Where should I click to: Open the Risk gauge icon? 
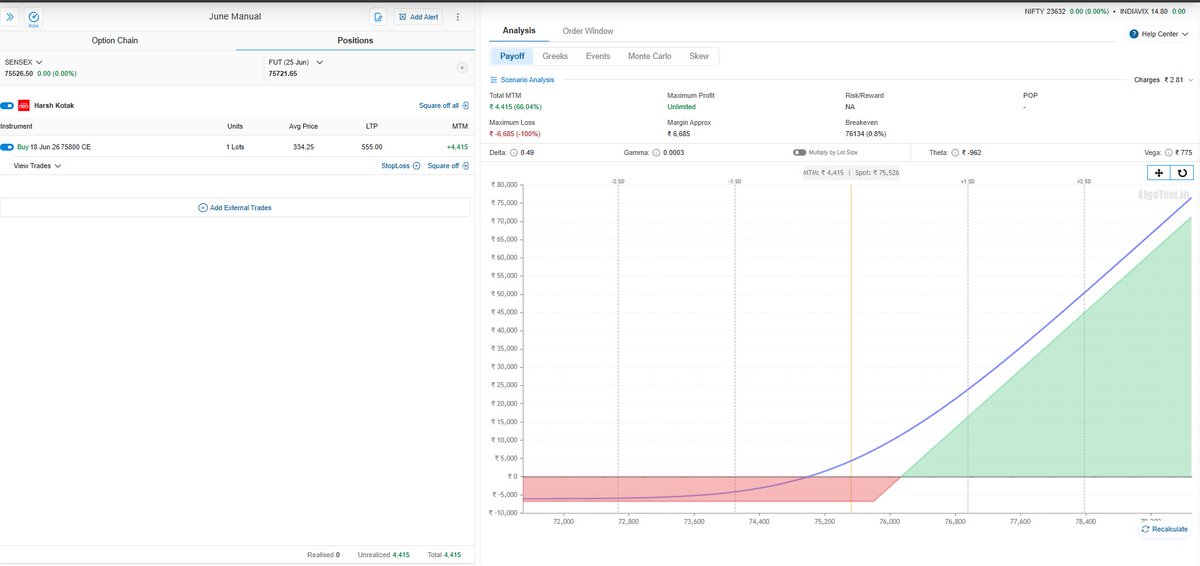(34, 17)
